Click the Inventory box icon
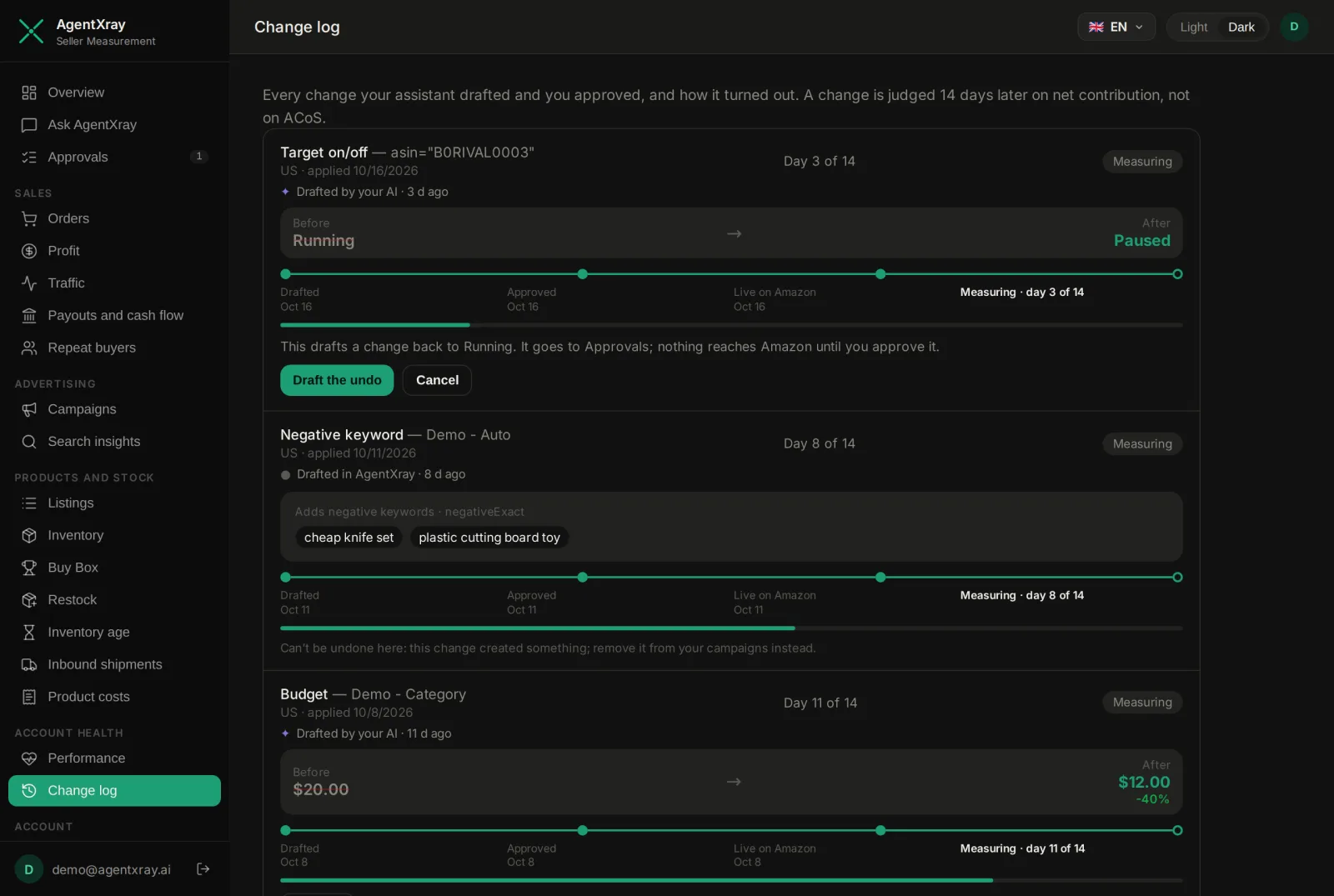The width and height of the screenshot is (1334, 896). tap(29, 535)
